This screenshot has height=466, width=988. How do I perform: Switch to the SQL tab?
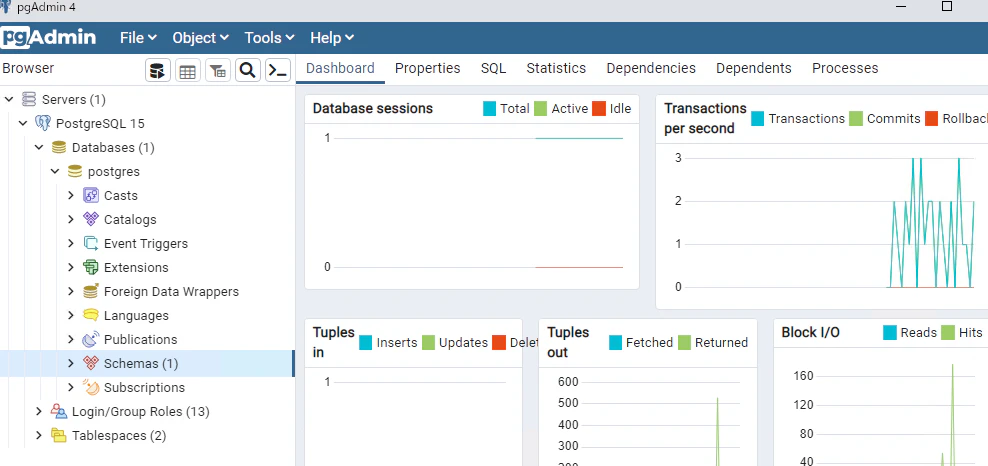coord(493,68)
